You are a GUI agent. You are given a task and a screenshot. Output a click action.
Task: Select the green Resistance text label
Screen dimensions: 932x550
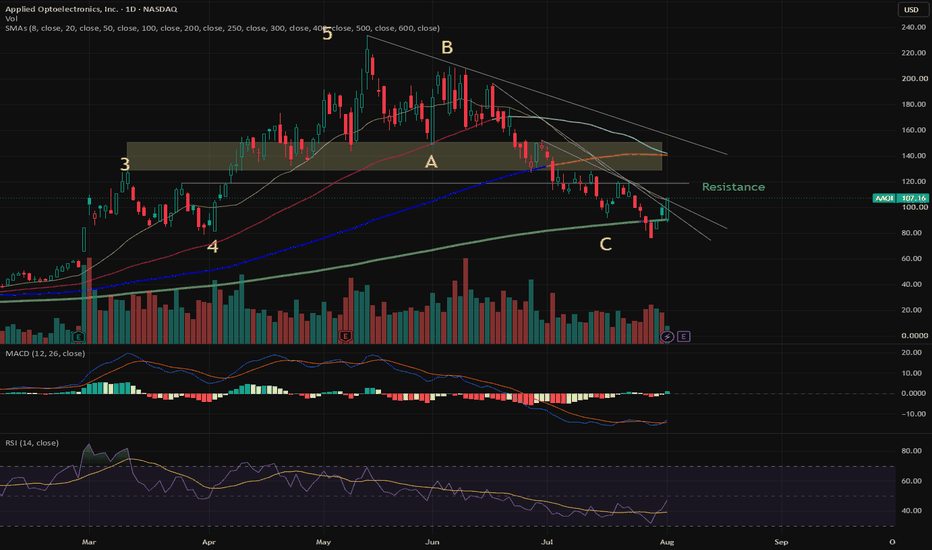coord(733,187)
